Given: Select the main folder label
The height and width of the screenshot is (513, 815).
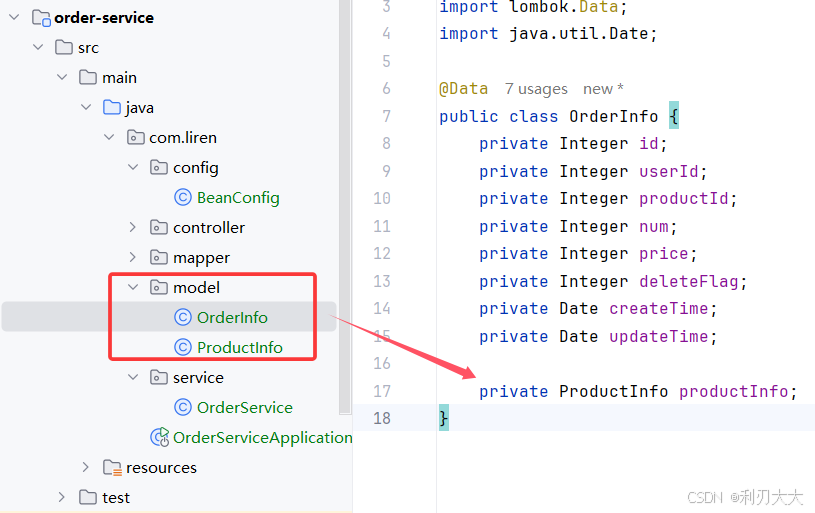Looking at the screenshot, I should [120, 78].
